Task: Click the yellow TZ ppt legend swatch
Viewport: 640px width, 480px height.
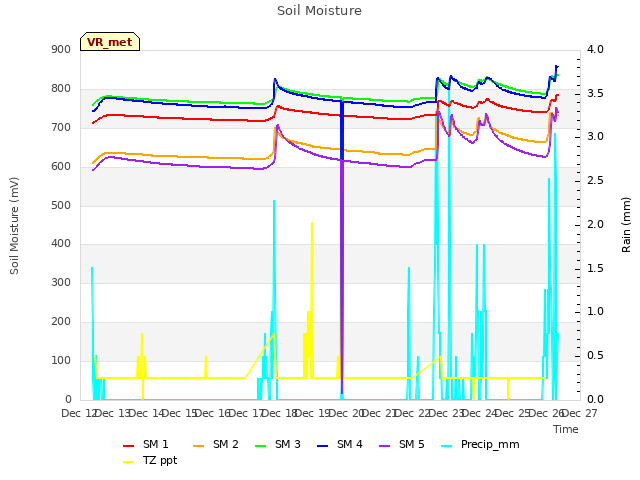Action: [x=129, y=462]
